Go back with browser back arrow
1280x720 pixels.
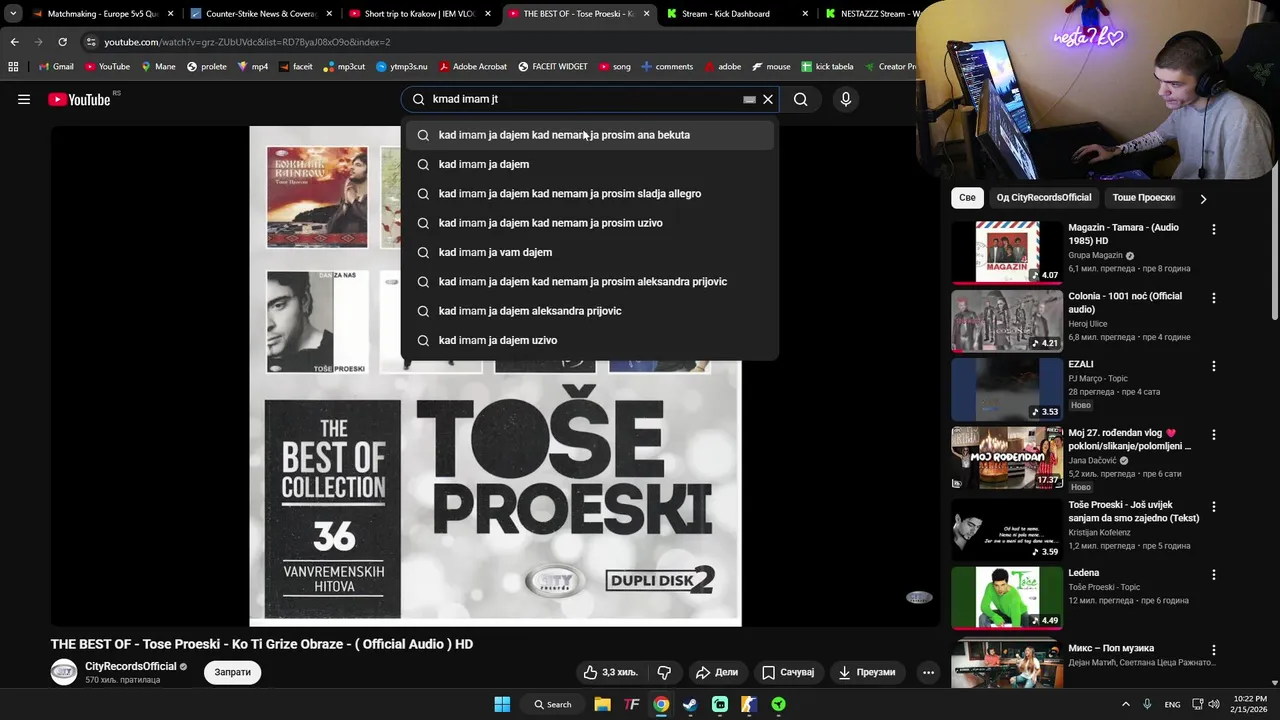click(14, 42)
